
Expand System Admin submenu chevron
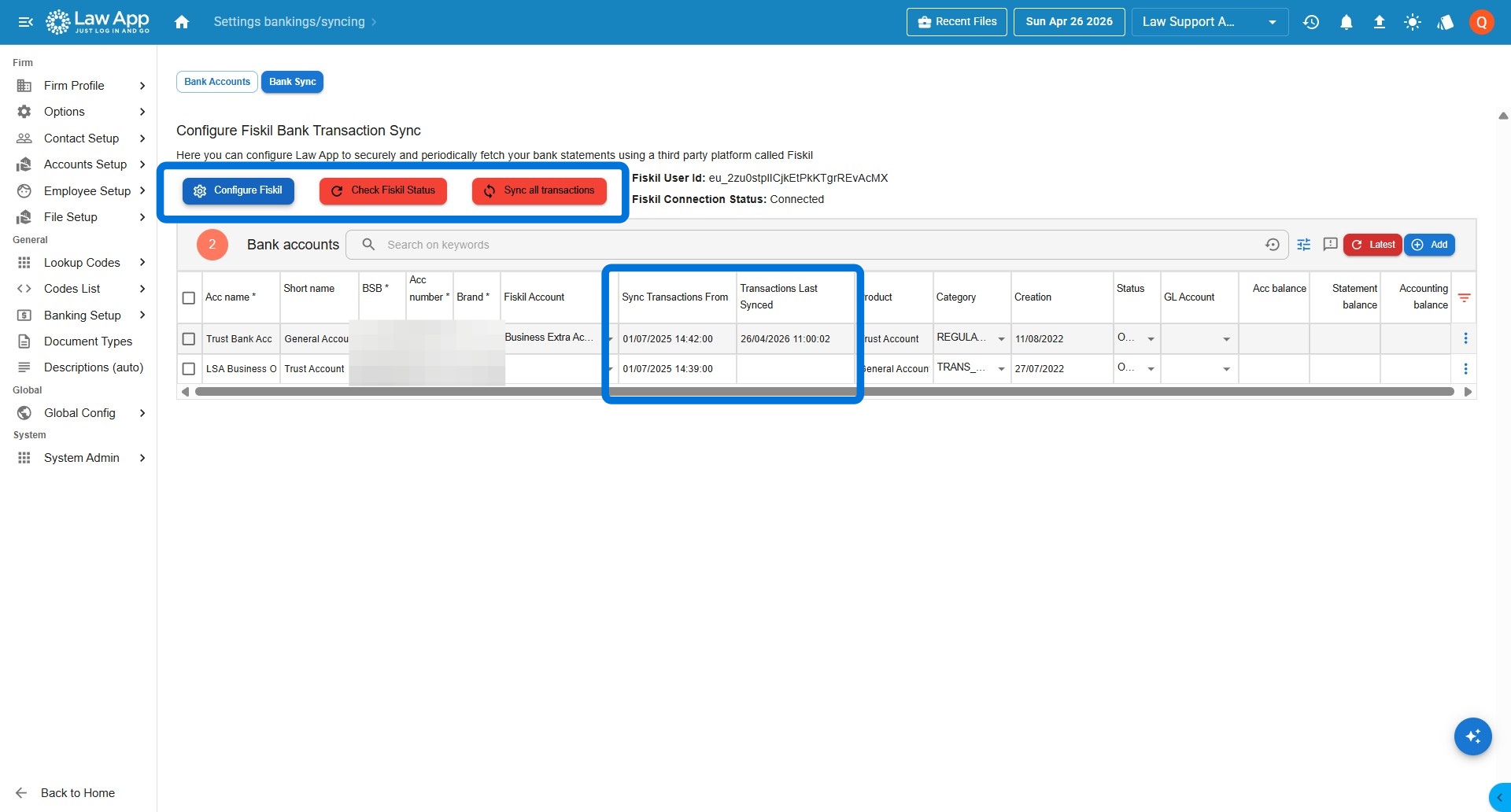point(142,458)
